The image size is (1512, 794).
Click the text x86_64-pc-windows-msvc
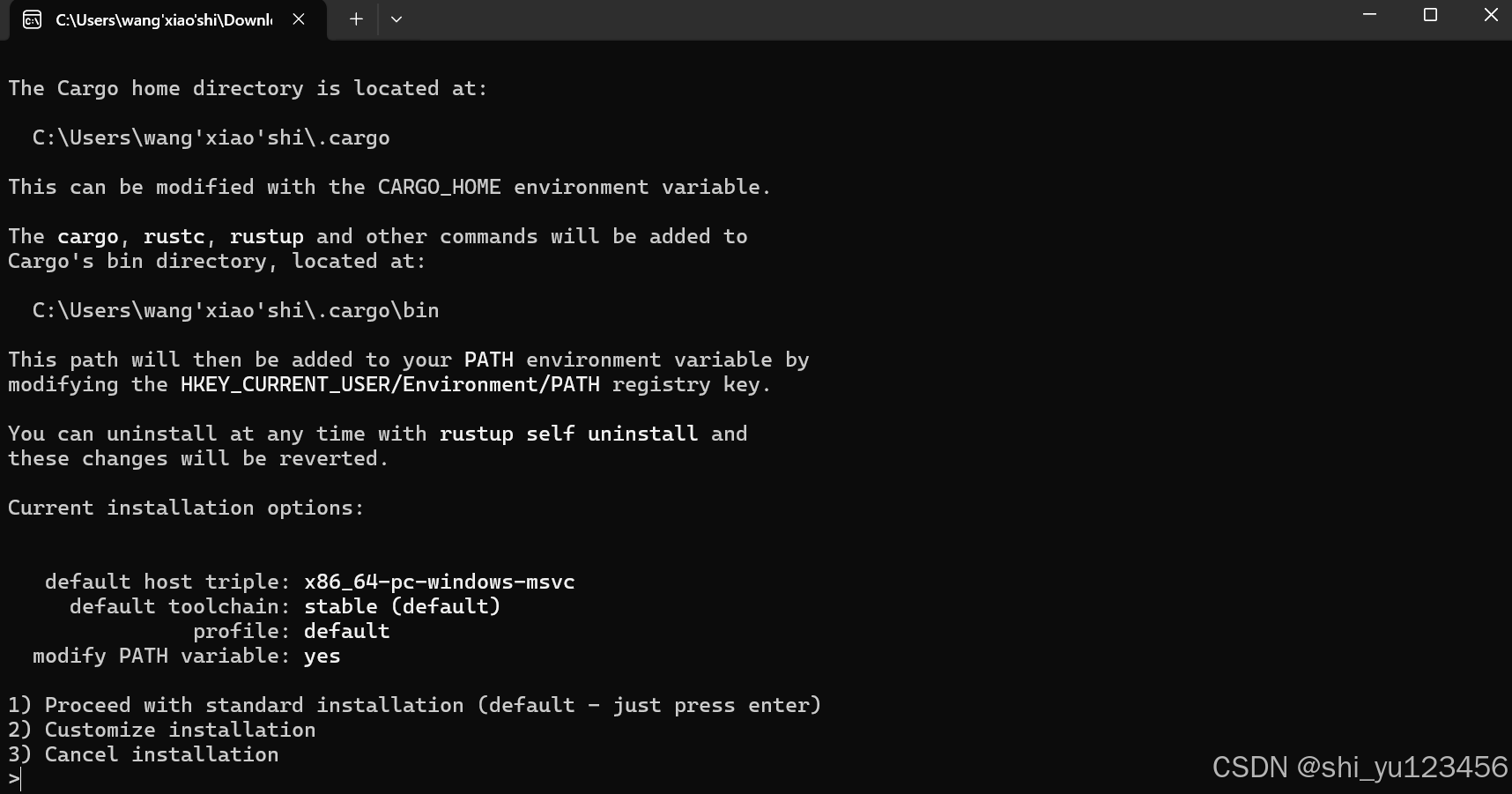[x=439, y=582]
